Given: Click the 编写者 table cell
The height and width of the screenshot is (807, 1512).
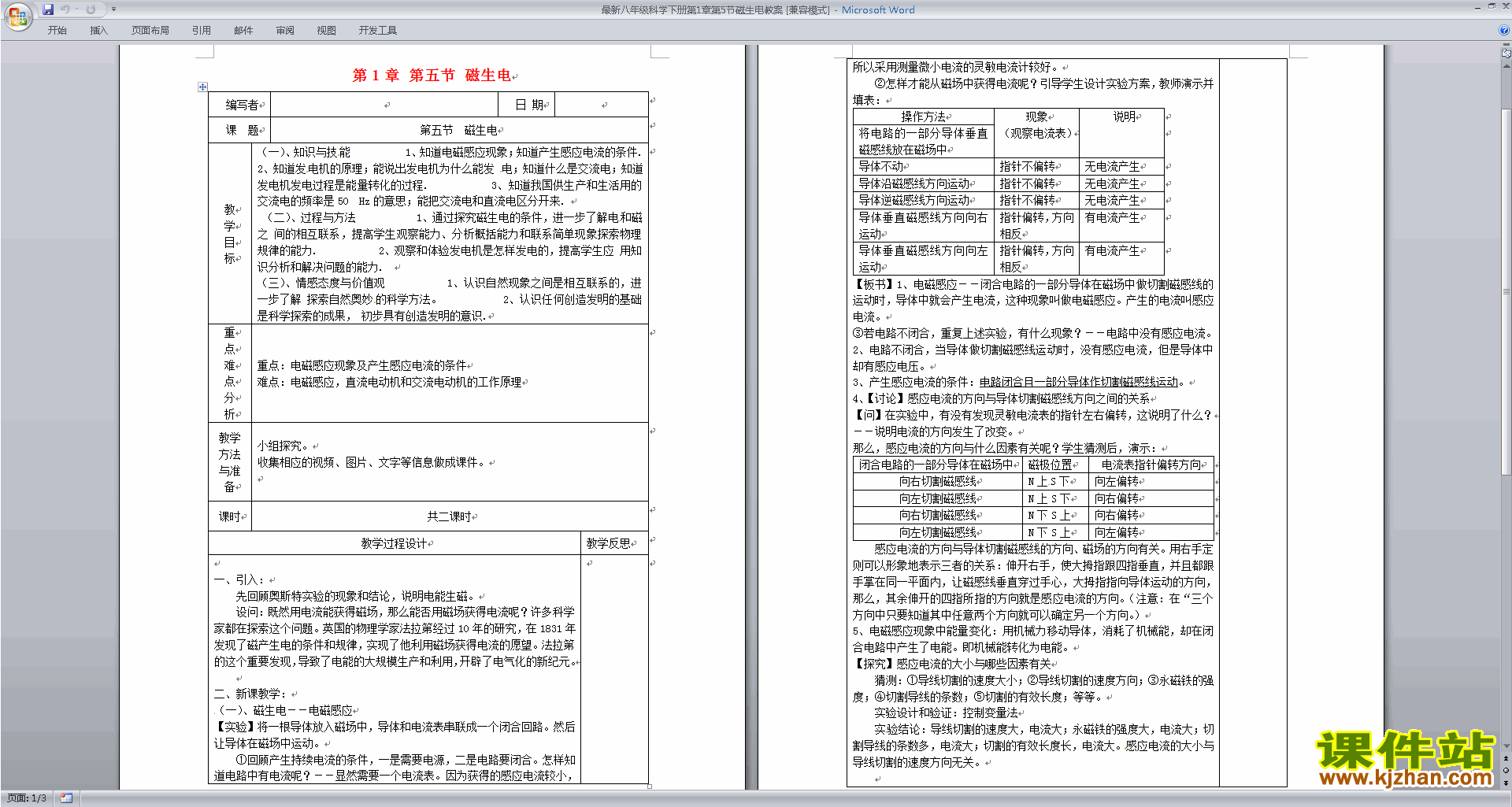Looking at the screenshot, I should point(239,105).
